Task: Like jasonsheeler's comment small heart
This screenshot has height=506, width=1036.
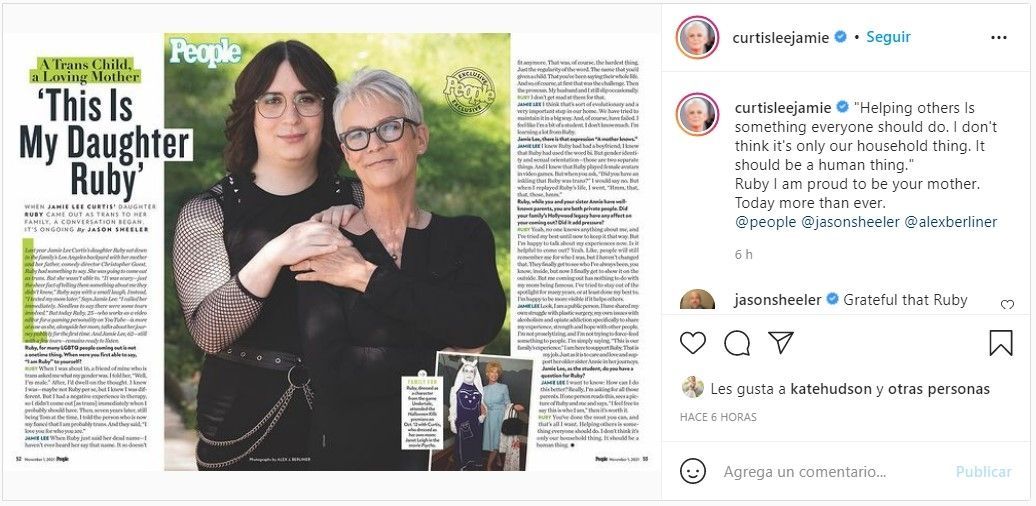Action: click(1006, 305)
